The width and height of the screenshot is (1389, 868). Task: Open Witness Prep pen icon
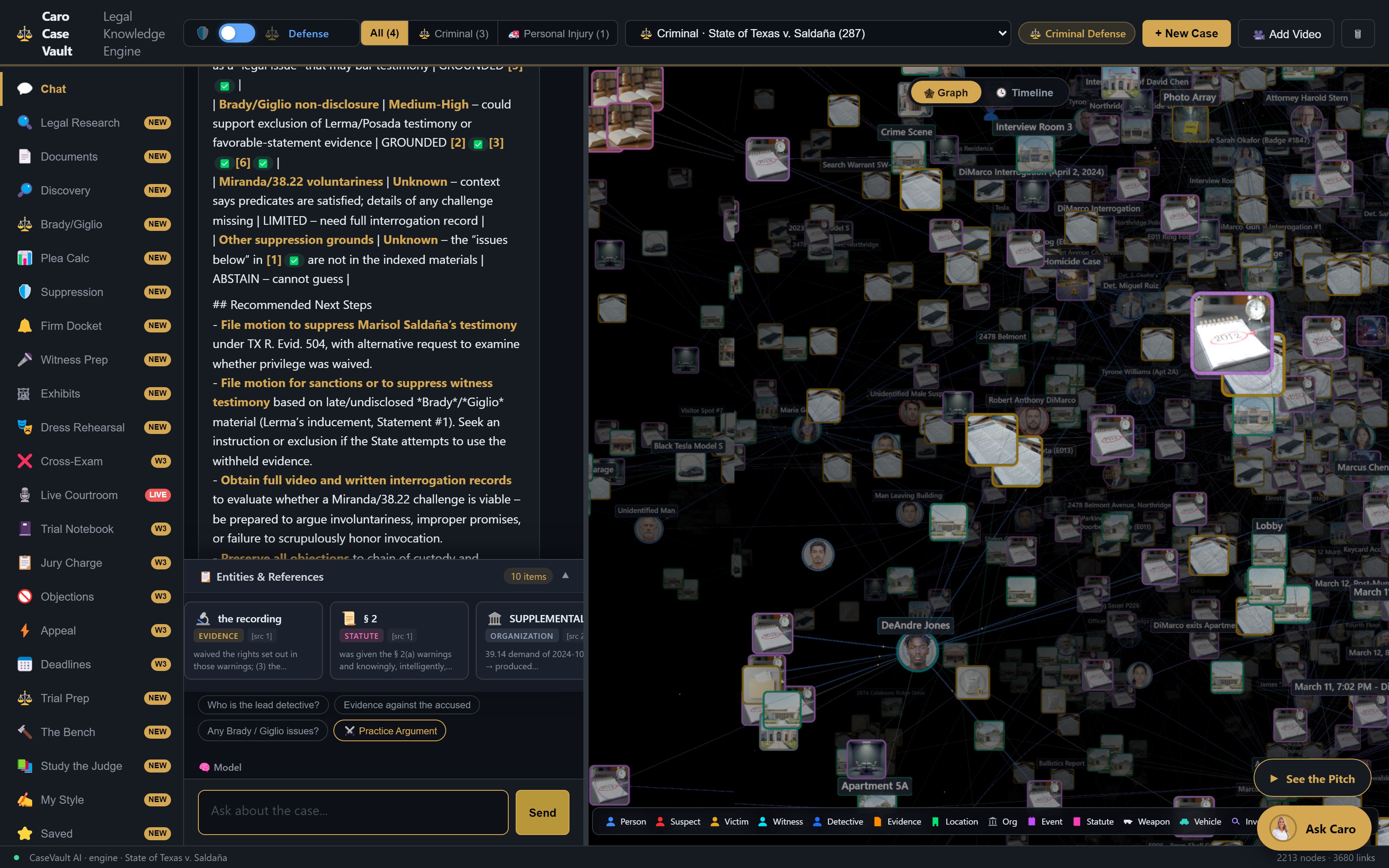point(25,359)
